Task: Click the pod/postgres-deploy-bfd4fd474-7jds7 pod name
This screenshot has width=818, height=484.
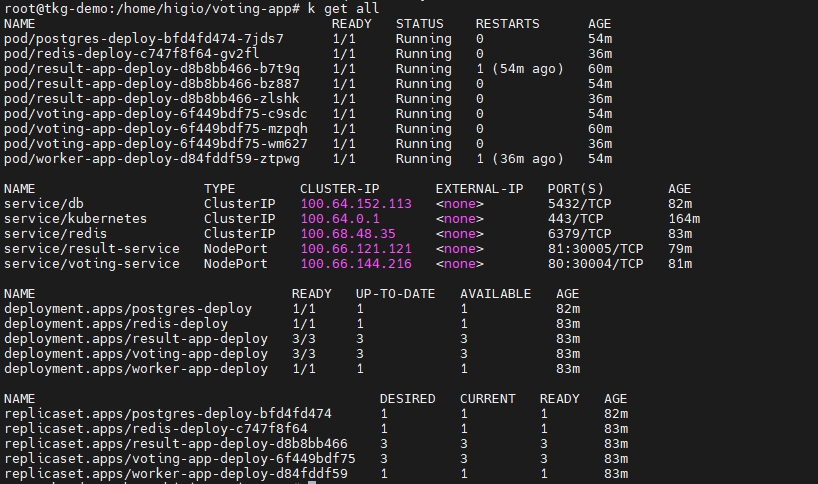Action: click(x=144, y=38)
